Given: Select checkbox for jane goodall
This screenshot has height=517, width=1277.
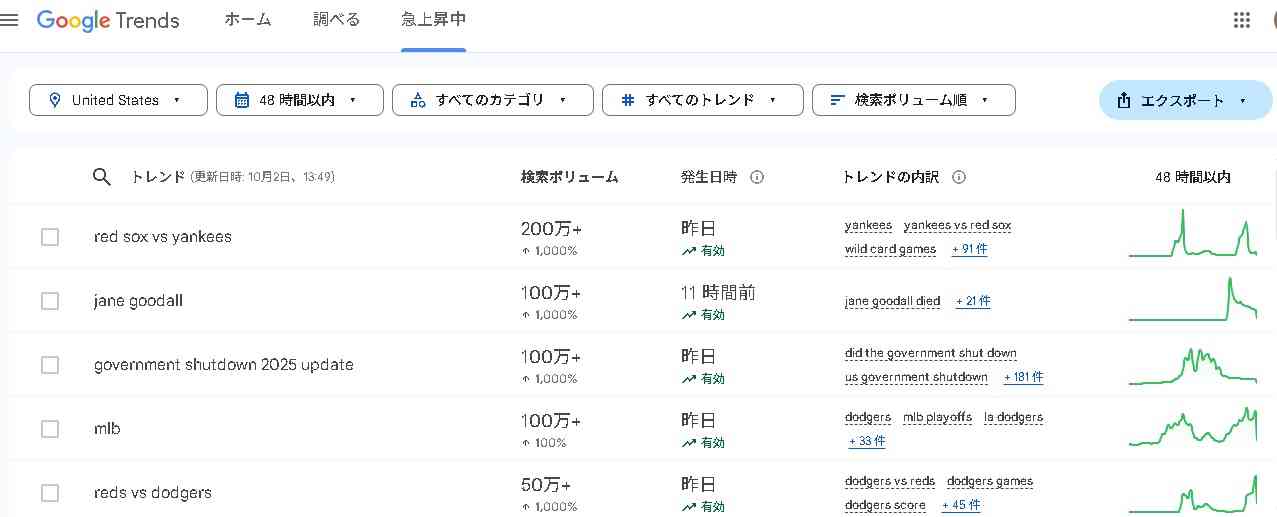Looking at the screenshot, I should [50, 301].
